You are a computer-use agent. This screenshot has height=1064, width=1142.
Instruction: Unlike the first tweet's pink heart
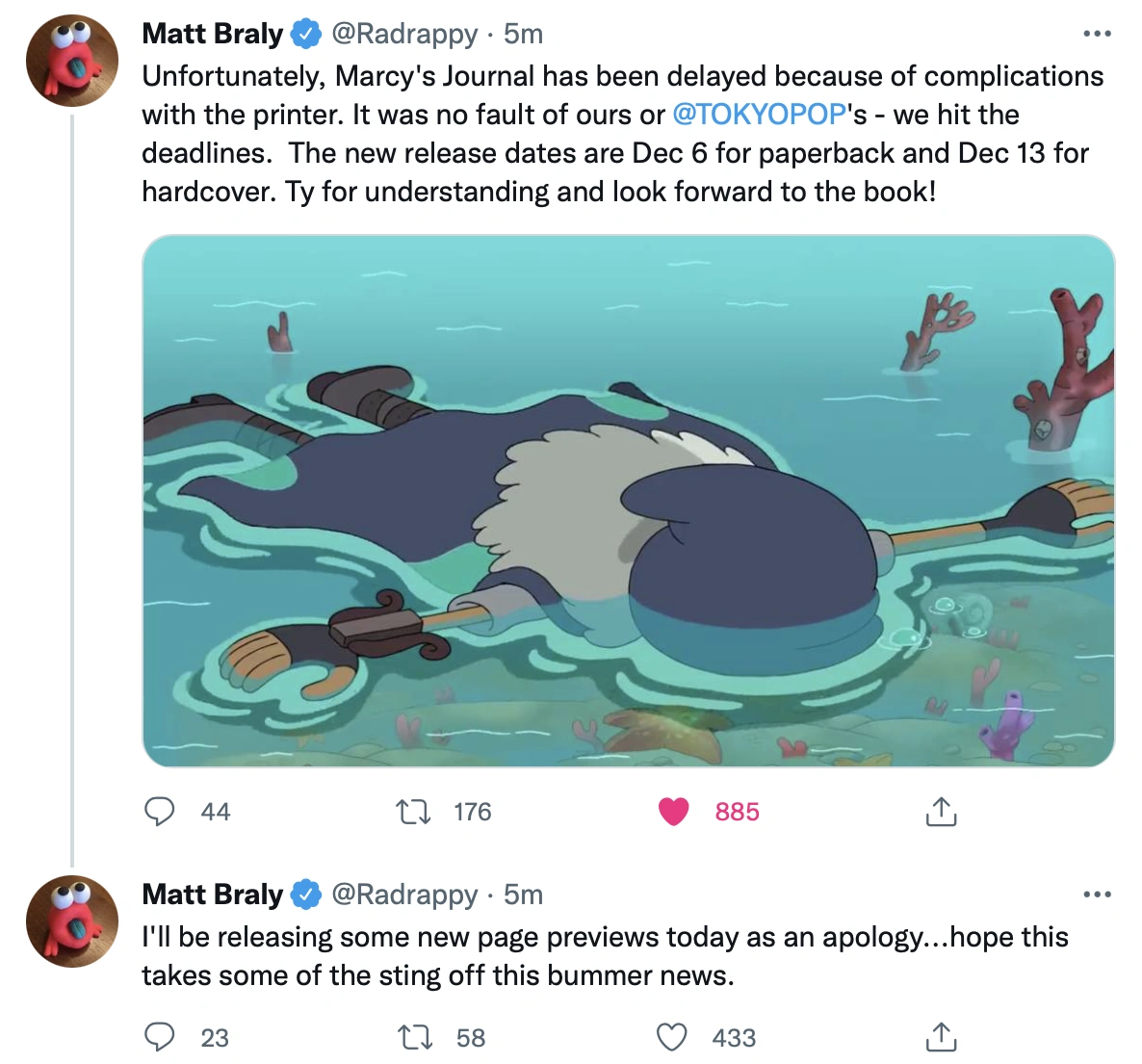click(x=673, y=812)
